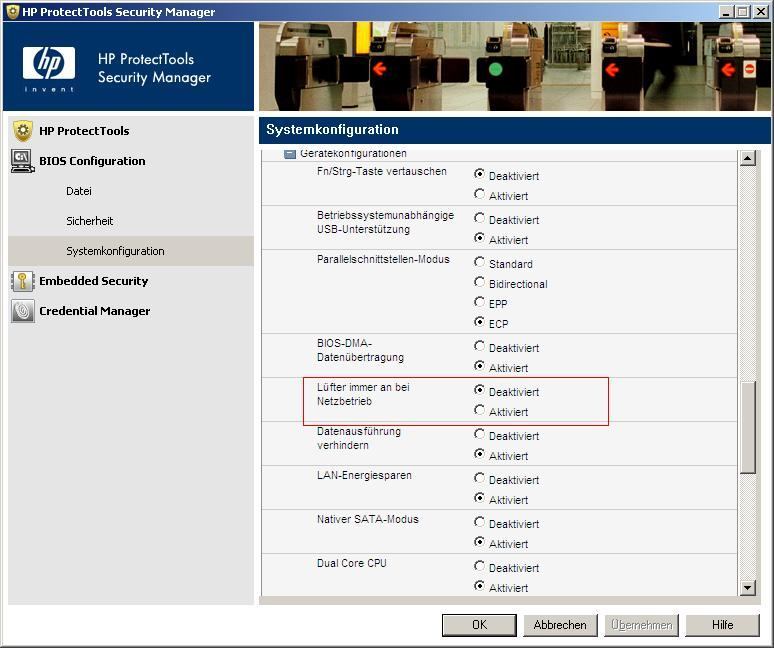
Task: Click the OK button
Action: 479,625
